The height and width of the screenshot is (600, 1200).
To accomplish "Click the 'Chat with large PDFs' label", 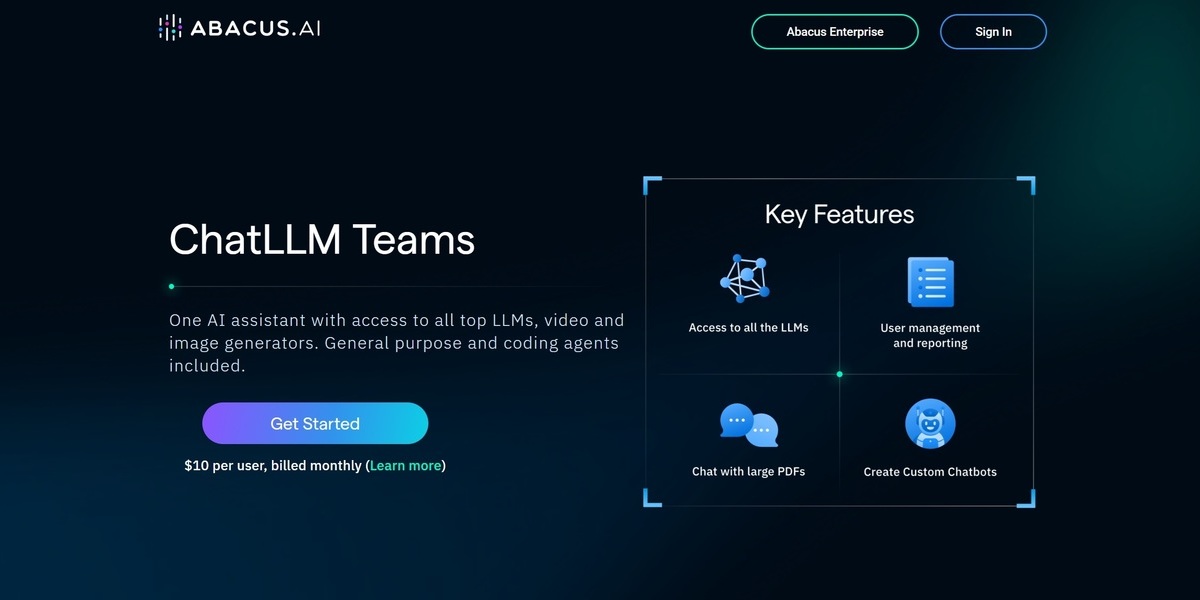I will tap(748, 472).
